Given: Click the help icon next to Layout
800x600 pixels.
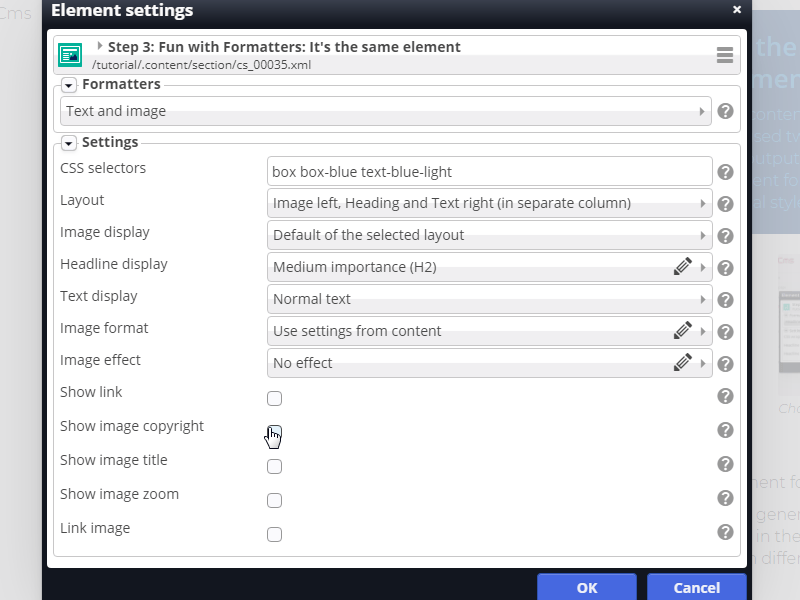Looking at the screenshot, I should click(x=725, y=203).
